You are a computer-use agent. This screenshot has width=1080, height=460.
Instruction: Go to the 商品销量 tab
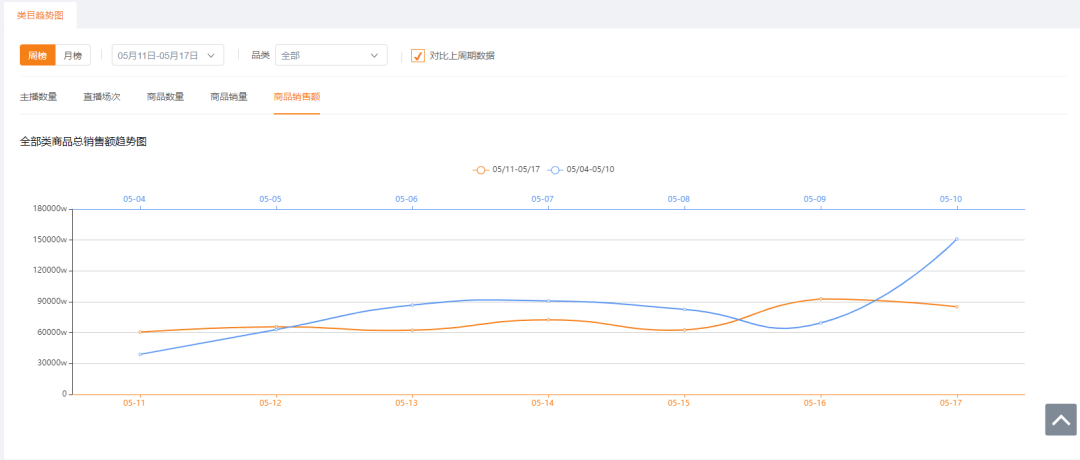[229, 97]
